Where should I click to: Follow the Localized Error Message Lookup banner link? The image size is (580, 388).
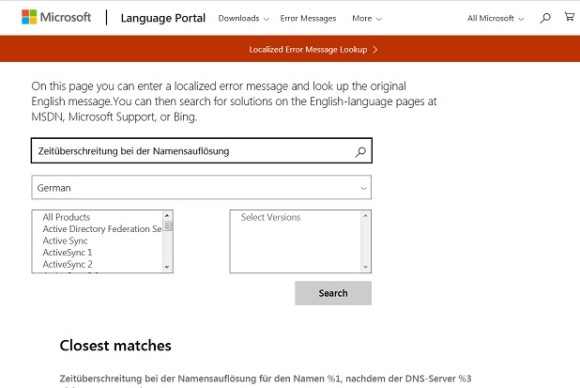313,50
